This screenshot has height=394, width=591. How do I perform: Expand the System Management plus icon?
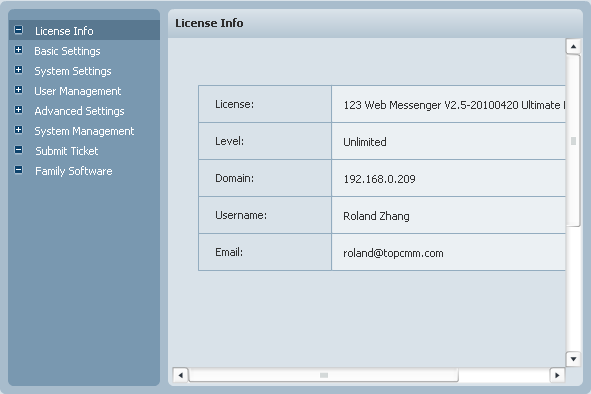(18, 130)
